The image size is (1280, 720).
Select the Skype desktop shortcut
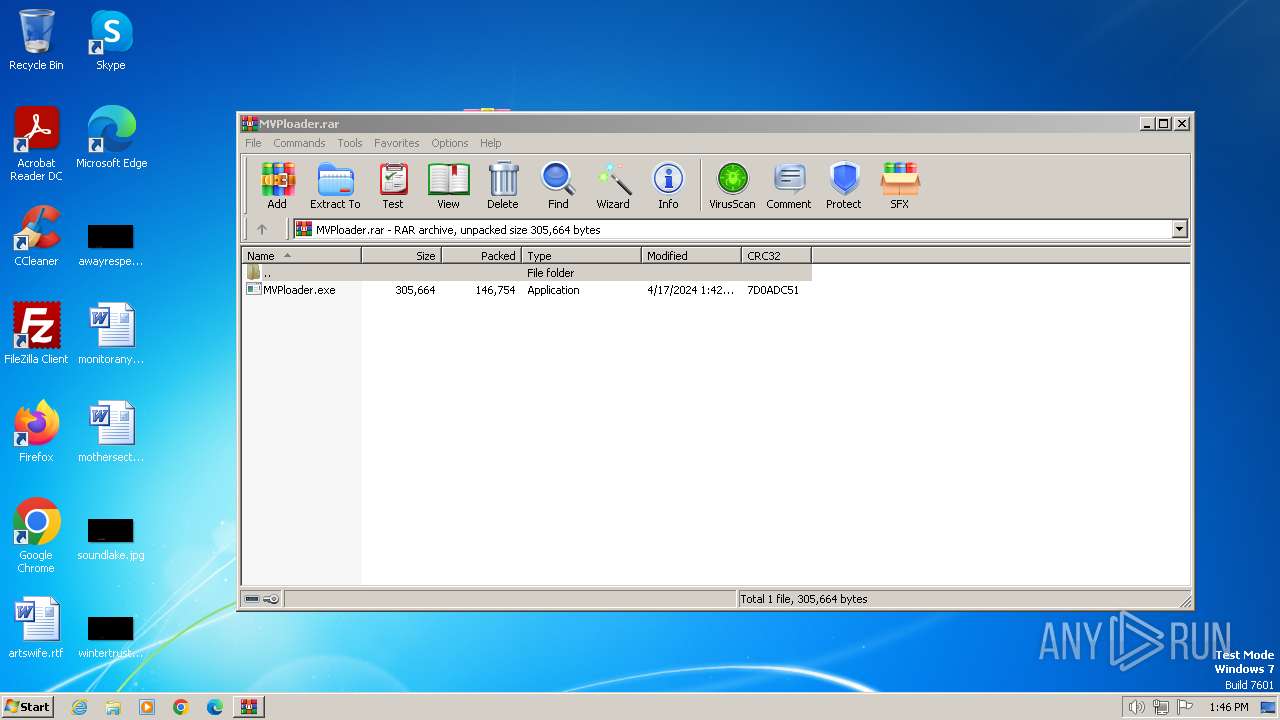pos(111,40)
